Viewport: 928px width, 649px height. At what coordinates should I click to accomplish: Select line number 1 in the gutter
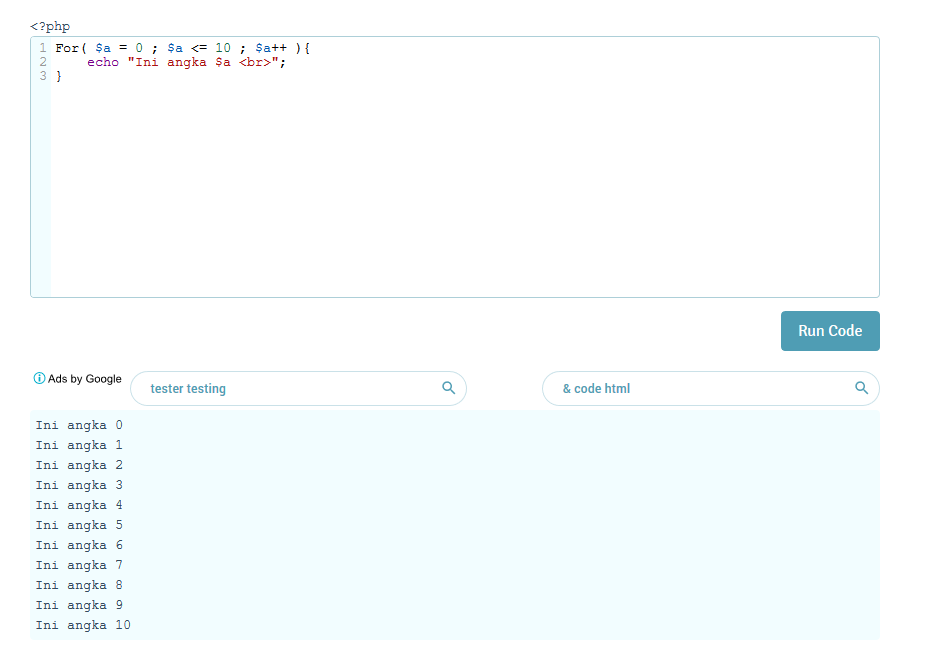click(43, 48)
